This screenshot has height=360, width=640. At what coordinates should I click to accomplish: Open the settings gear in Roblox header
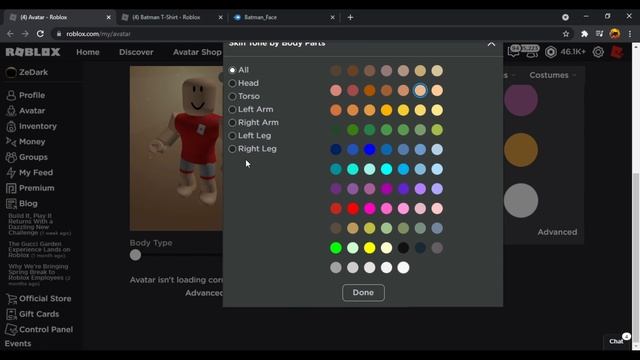tap(598, 52)
